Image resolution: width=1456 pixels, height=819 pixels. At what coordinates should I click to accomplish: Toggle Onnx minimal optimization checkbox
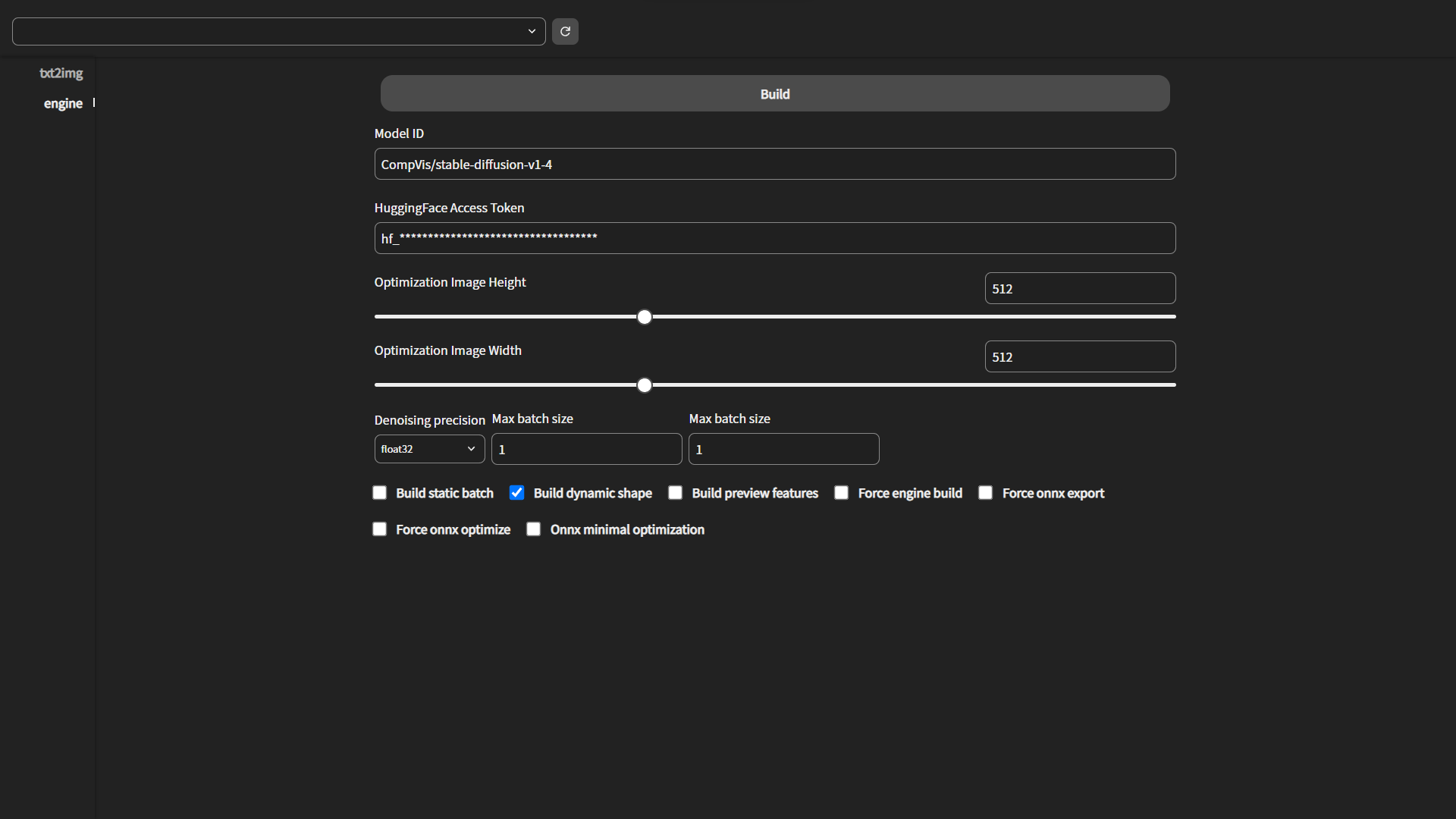pos(534,529)
